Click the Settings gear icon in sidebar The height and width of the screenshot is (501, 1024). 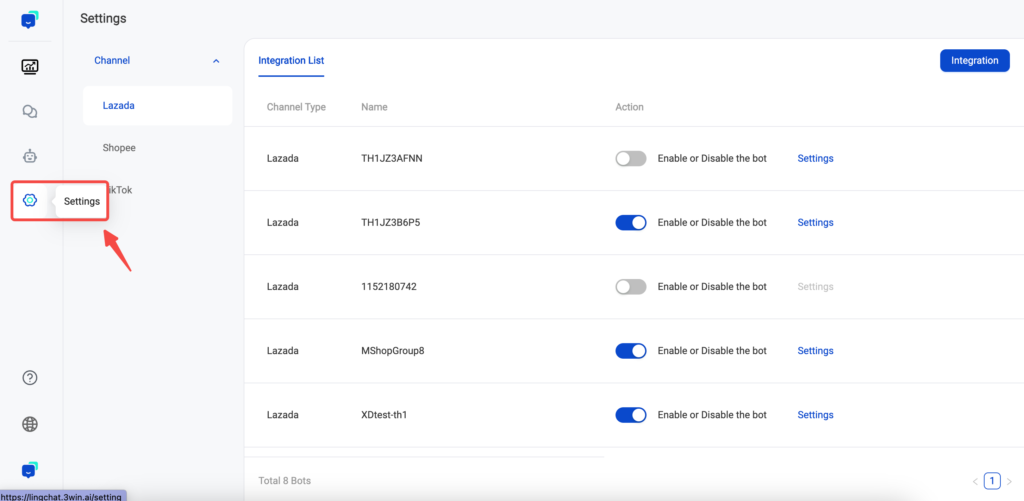[29, 200]
